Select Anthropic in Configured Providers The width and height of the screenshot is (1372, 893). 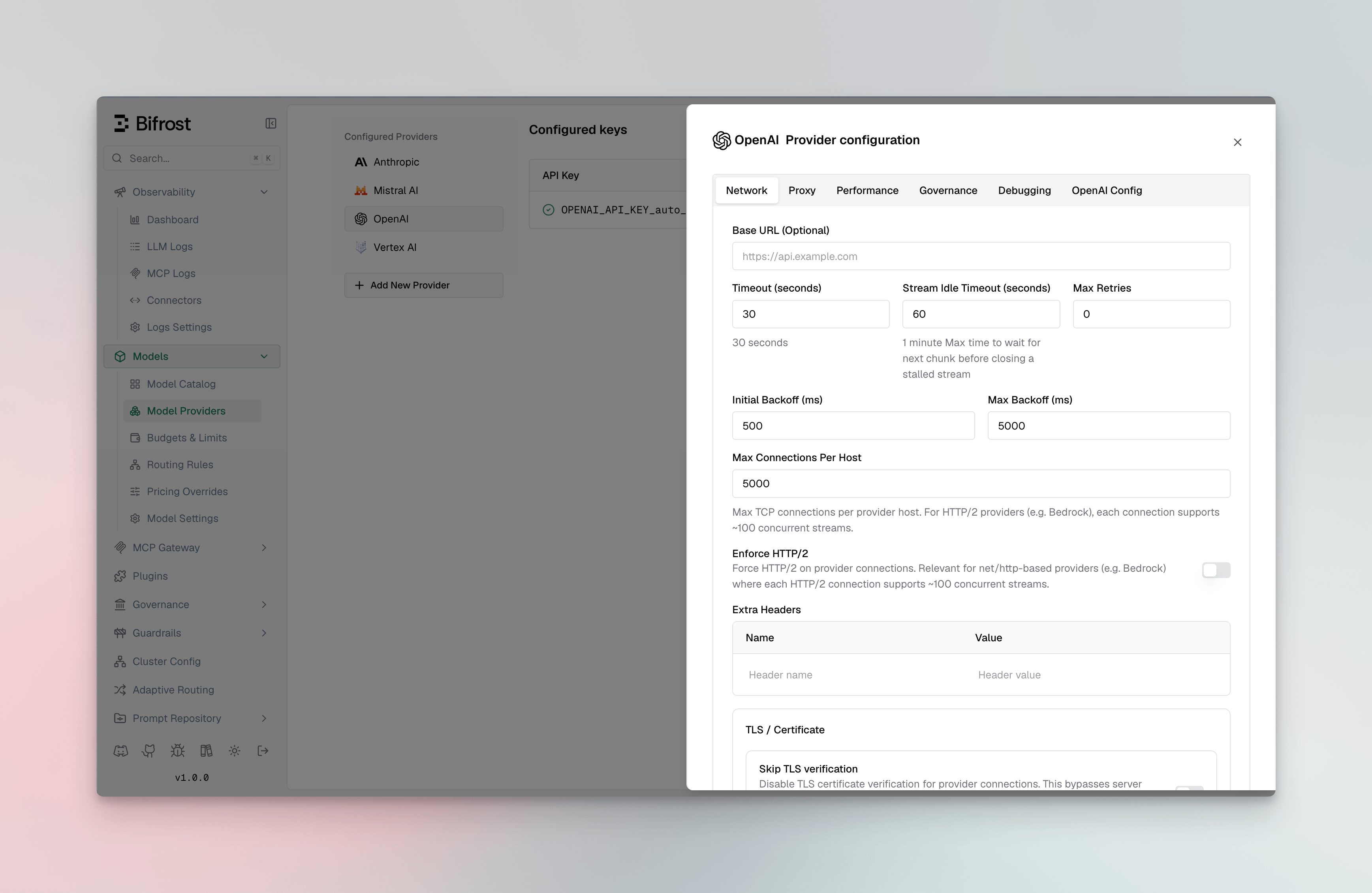tap(424, 162)
